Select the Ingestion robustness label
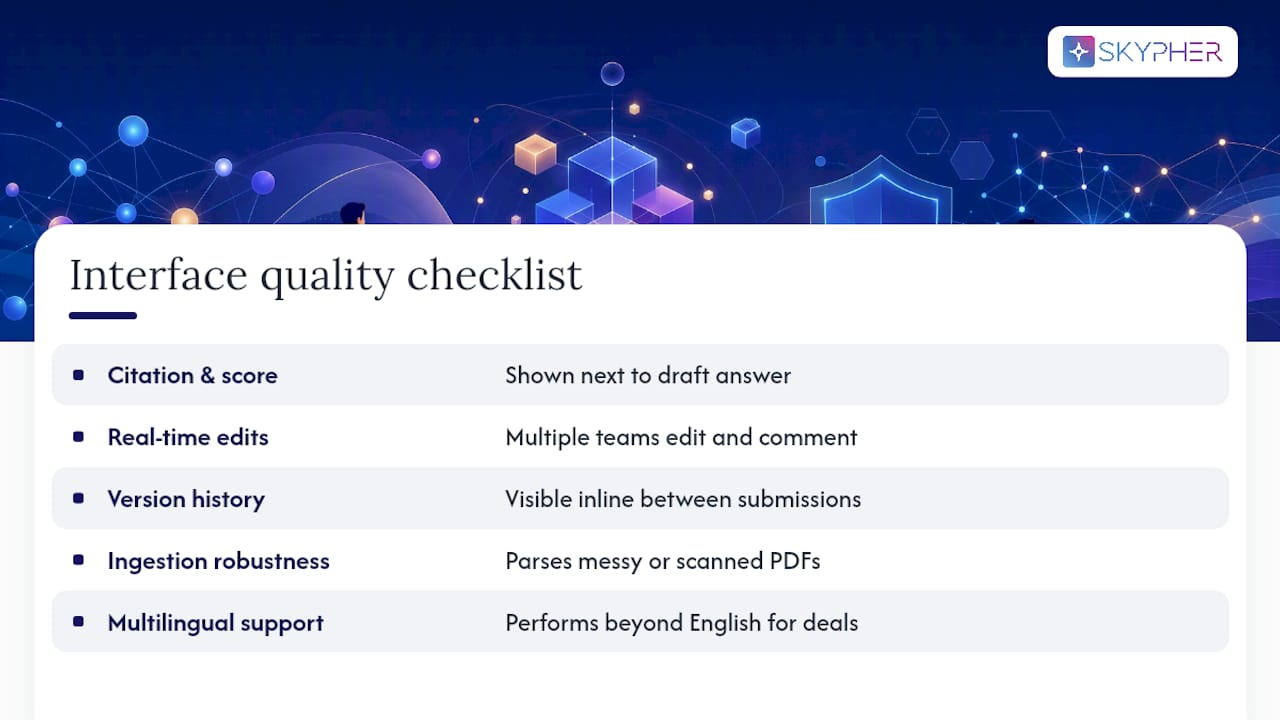1280x720 pixels. (219, 561)
